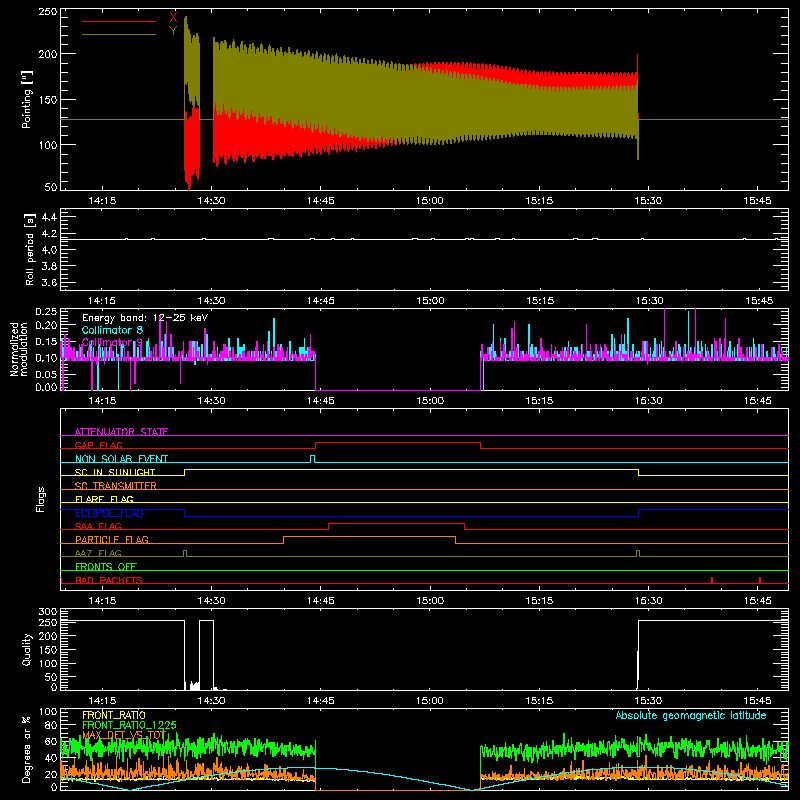Click the 0.05 tick on modulation axis
The width and height of the screenshot is (800, 800).
46,374
